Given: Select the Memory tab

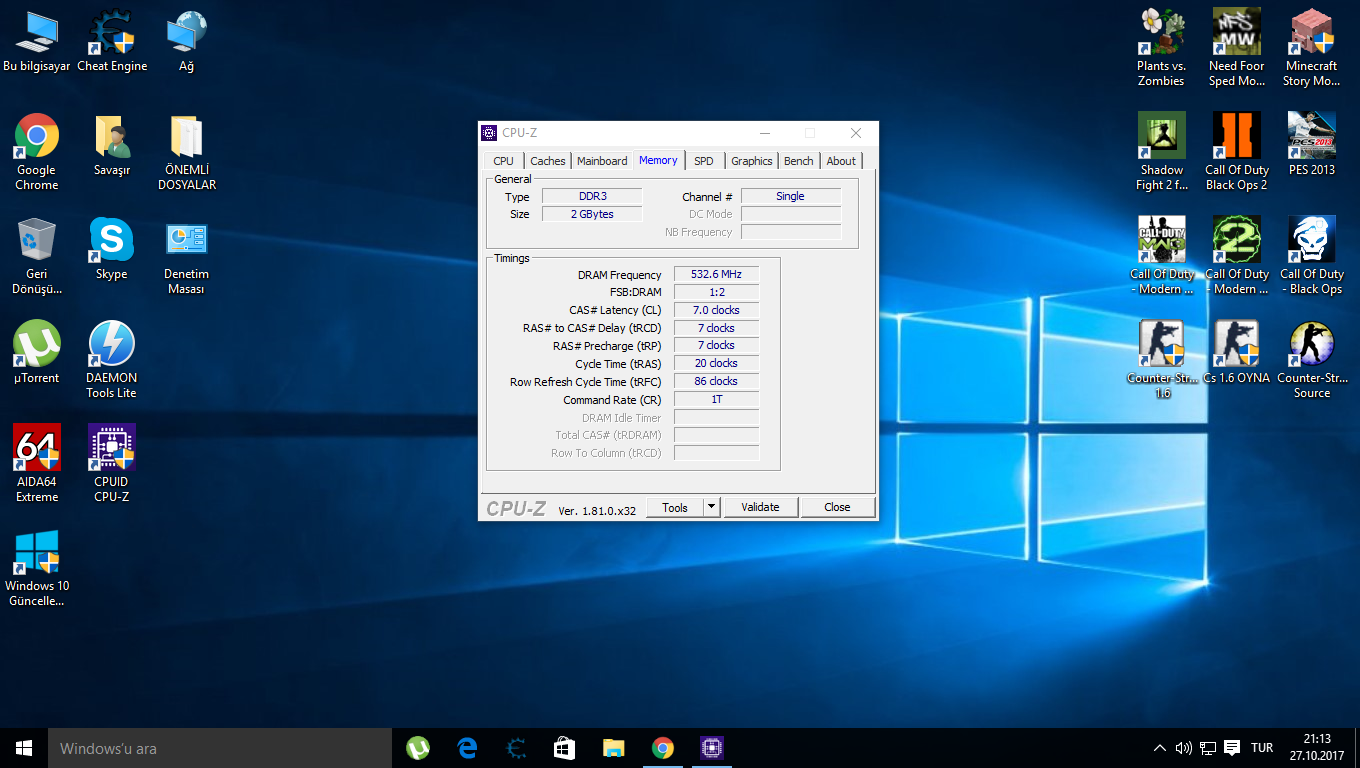Looking at the screenshot, I should [x=658, y=160].
